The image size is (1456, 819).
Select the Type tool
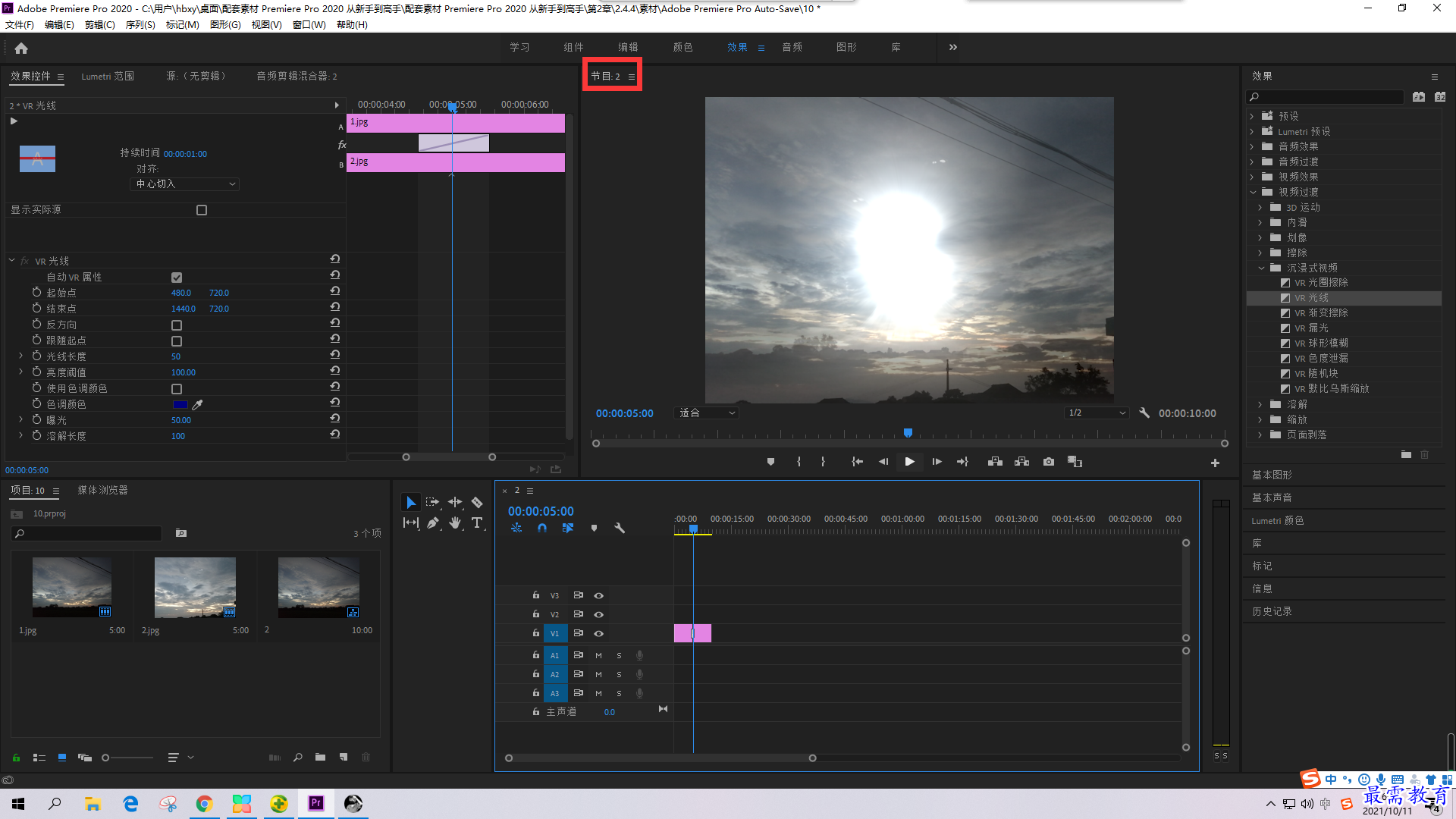477,522
